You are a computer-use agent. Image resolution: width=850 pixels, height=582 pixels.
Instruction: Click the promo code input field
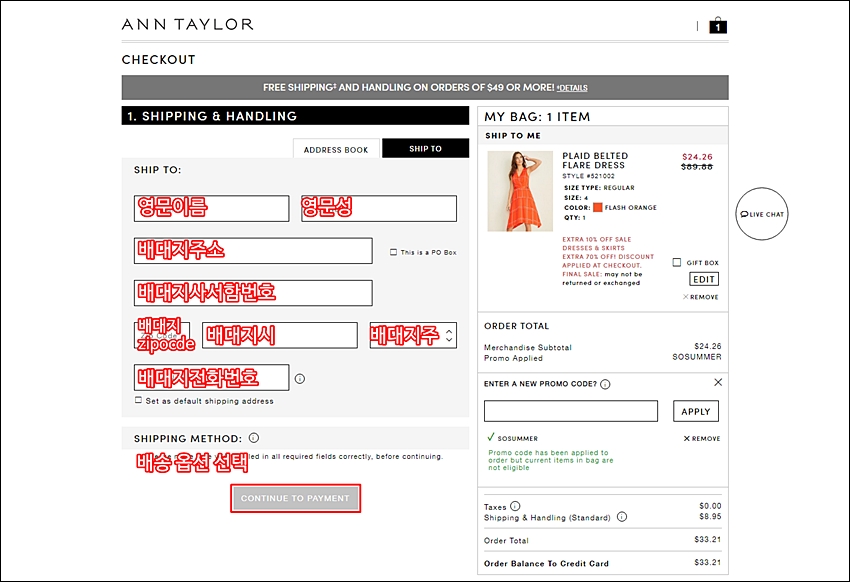click(571, 411)
